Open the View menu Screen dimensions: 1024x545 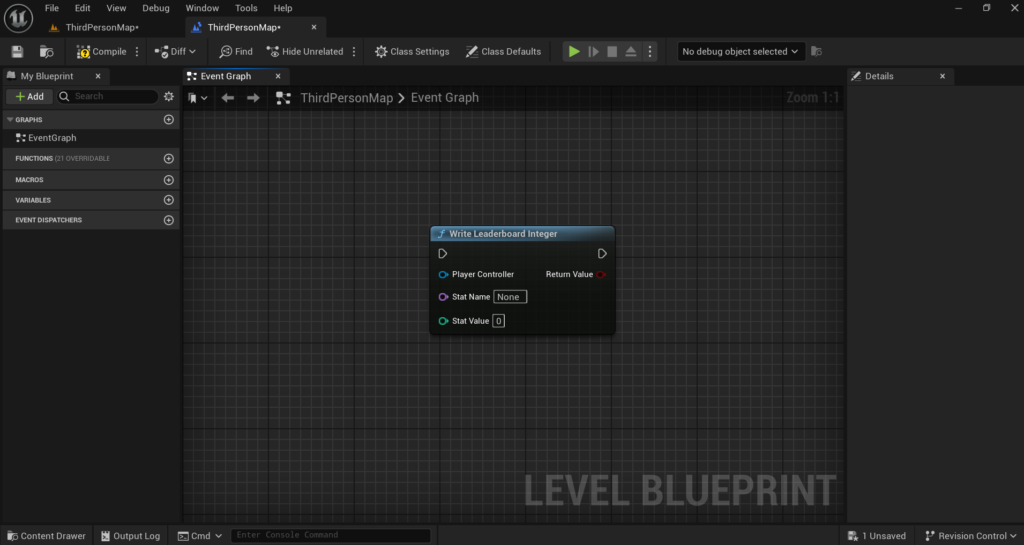pyautogui.click(x=116, y=8)
